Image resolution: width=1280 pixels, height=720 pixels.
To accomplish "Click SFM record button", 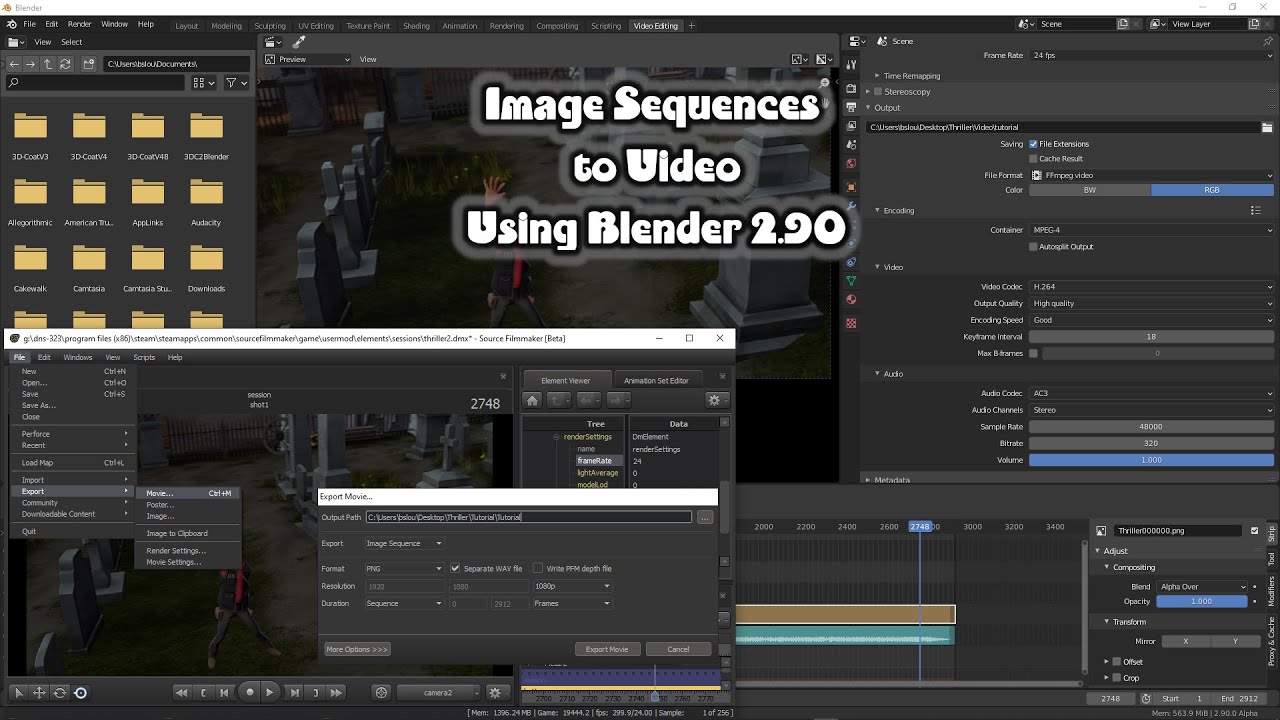I will pyautogui.click(x=249, y=692).
